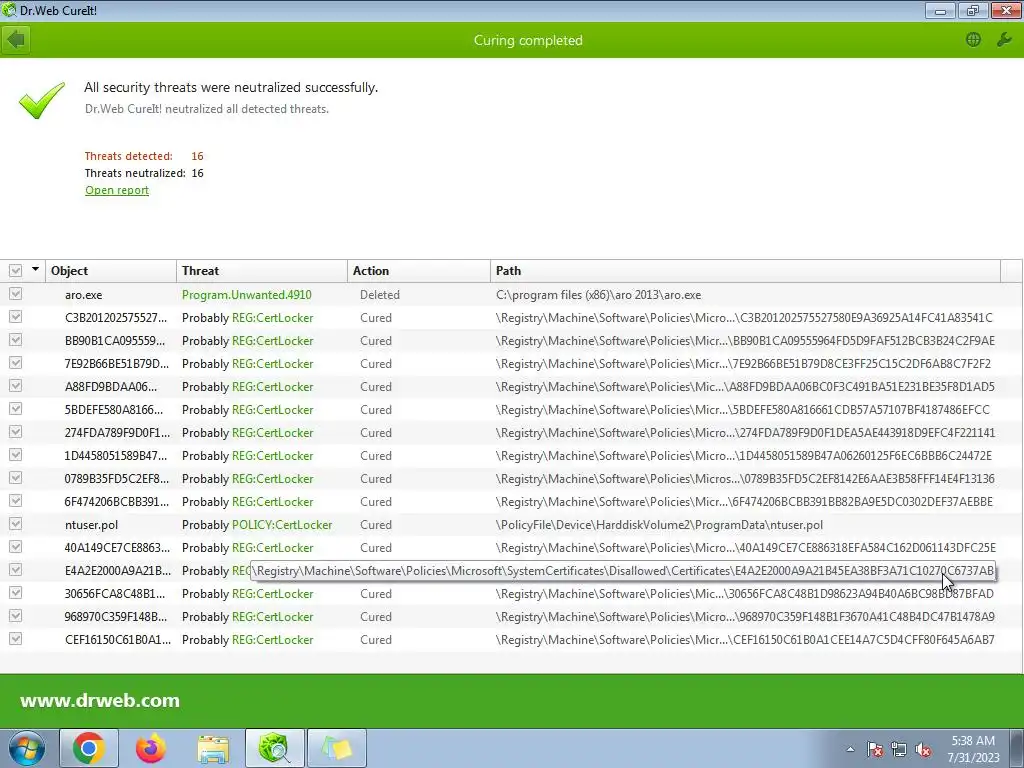The height and width of the screenshot is (768, 1024).
Task: Click the Dr.Web CureIt! title bar icon
Action: [x=9, y=10]
